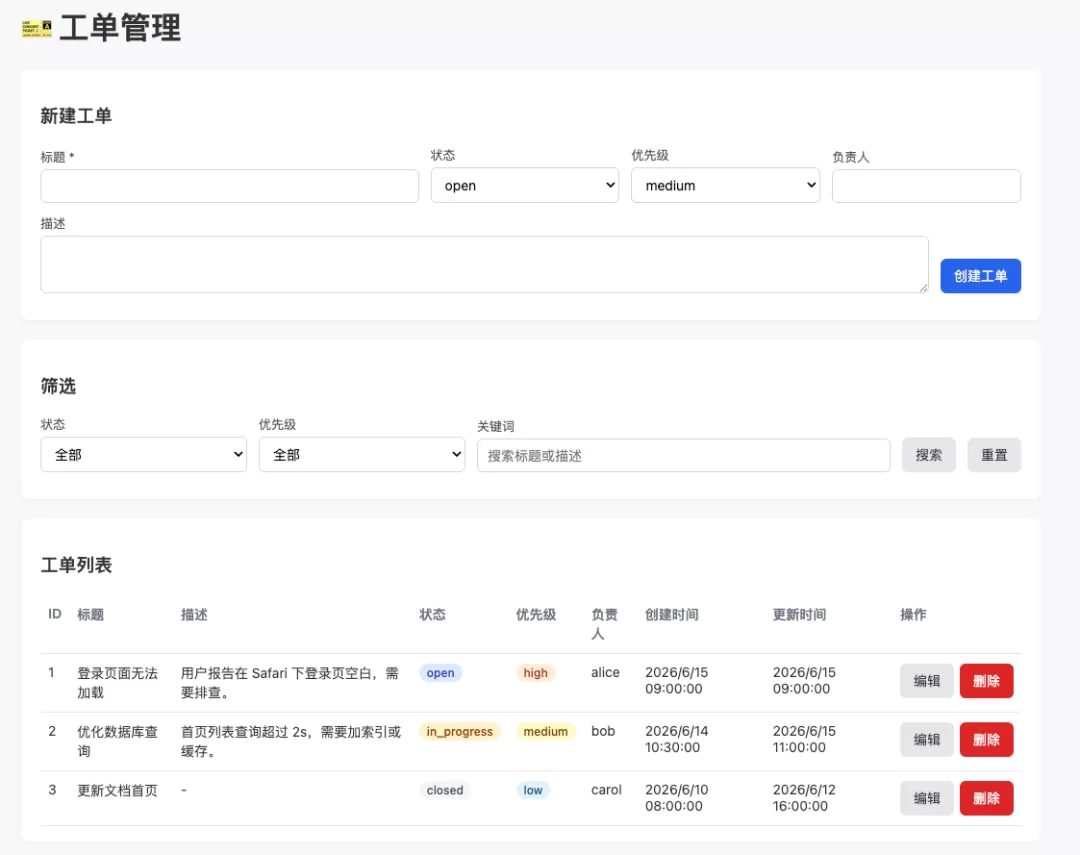This screenshot has width=1080, height=855.
Task: Click created time 2026/6/14 10:30:00
Action: click(676, 739)
